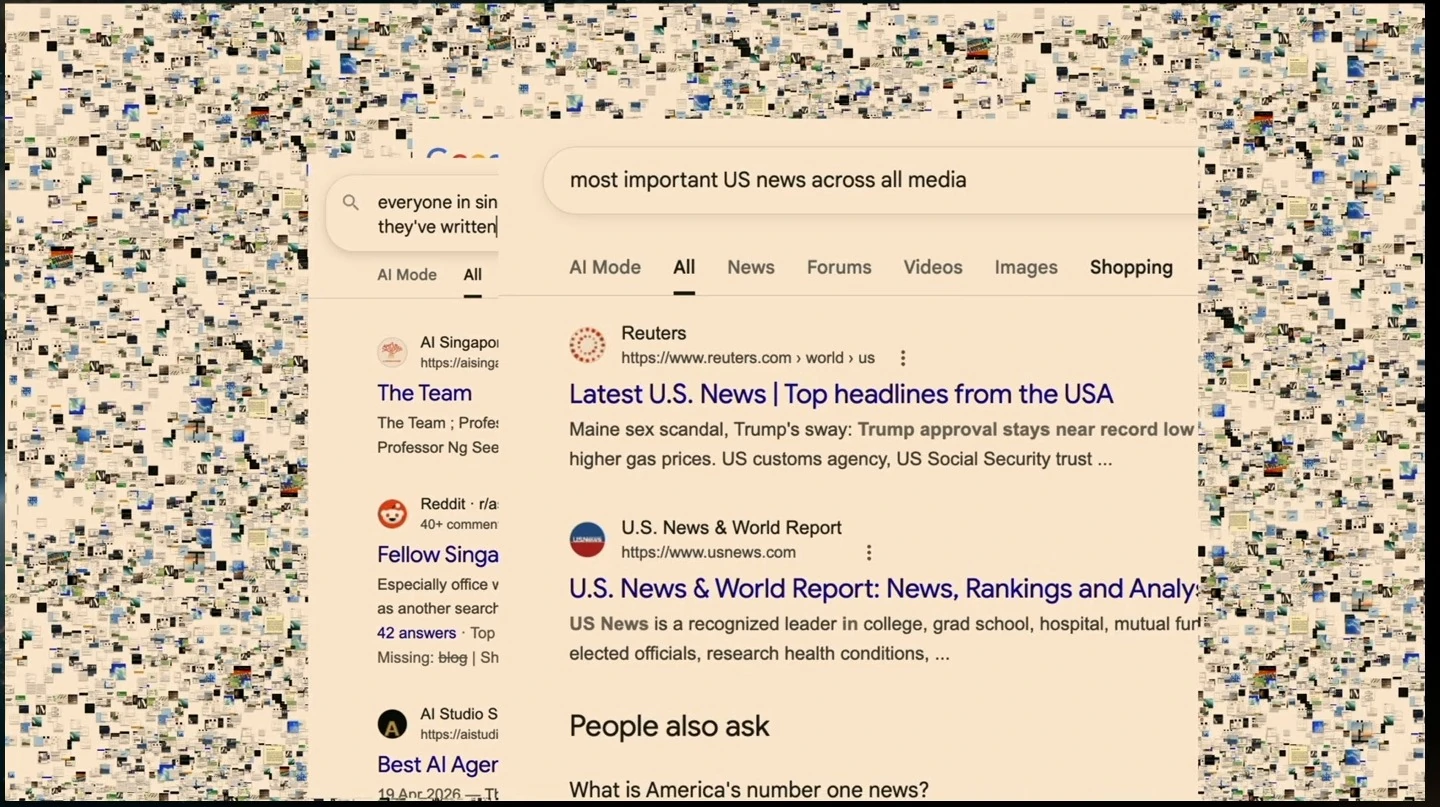Switch to the Images tab
Viewport: 1440px width, 807px height.
pyautogui.click(x=1026, y=267)
